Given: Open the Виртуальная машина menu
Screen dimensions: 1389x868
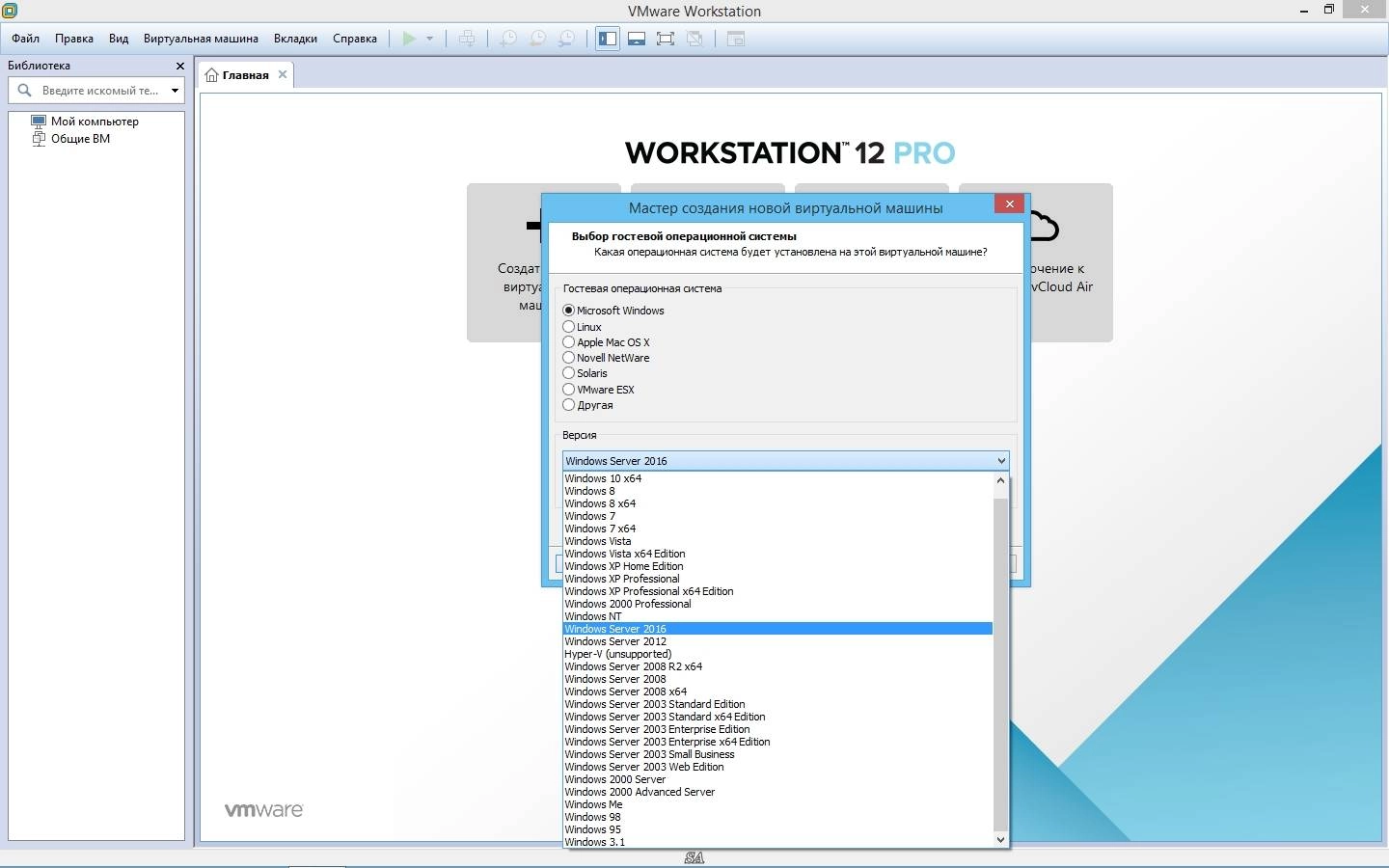Looking at the screenshot, I should click(201, 39).
